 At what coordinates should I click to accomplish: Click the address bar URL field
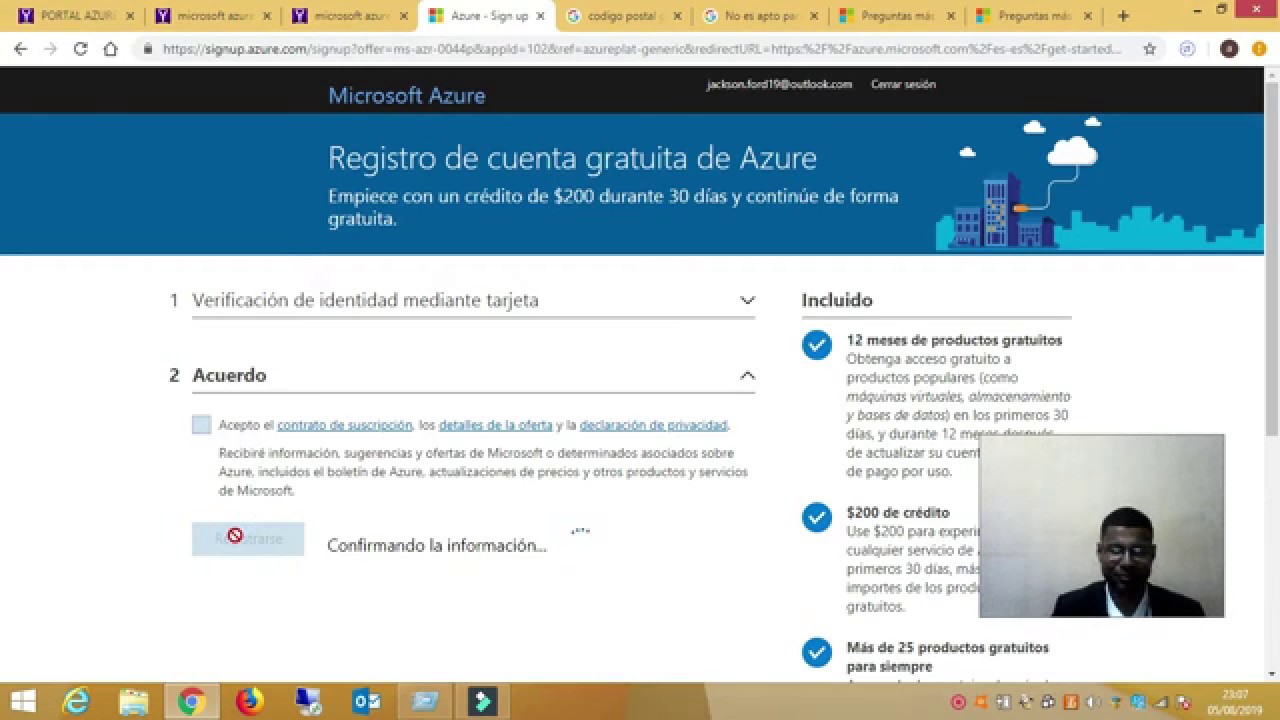[x=640, y=49]
